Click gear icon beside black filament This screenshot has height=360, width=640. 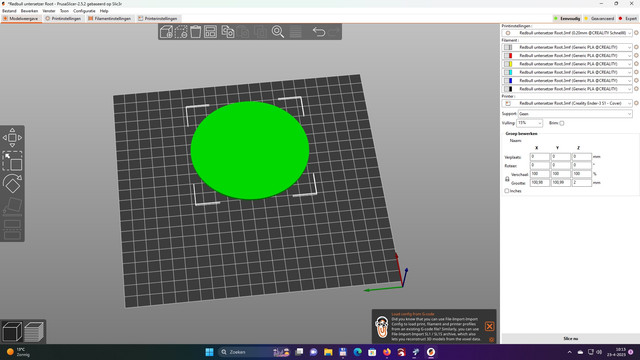pos(636,89)
